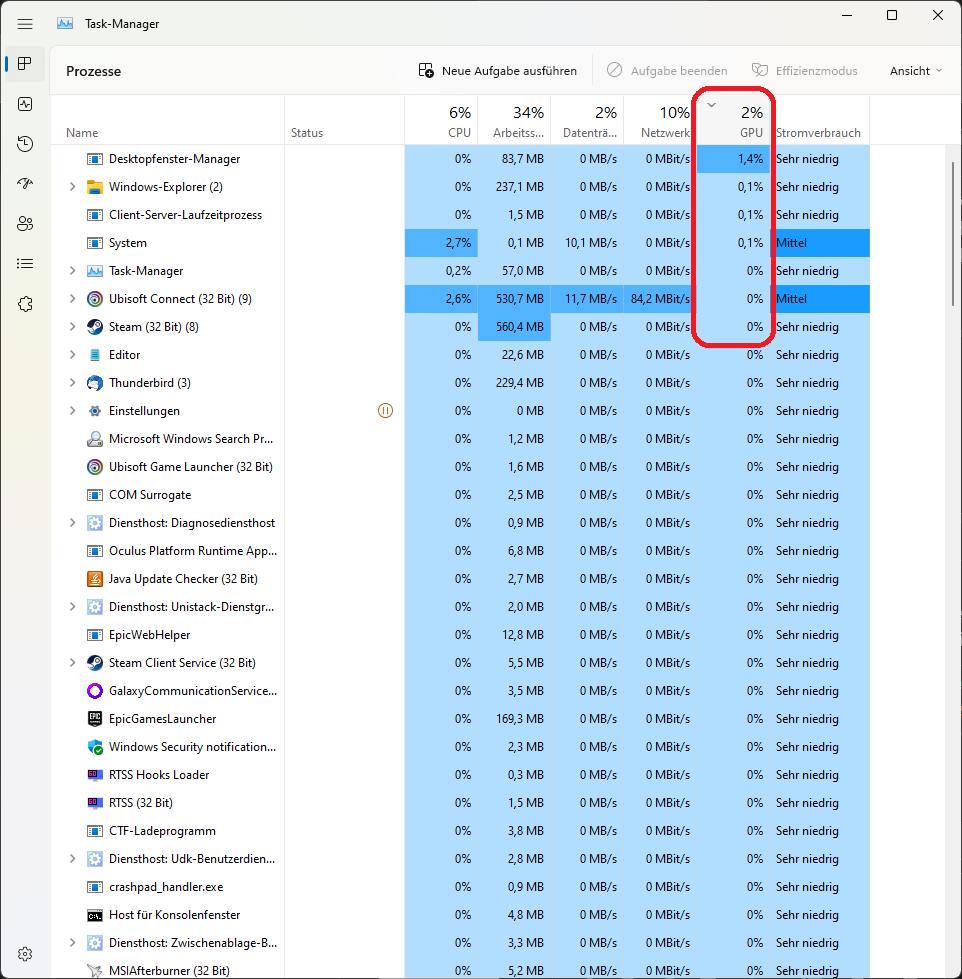Viewport: 962px width, 979px height.
Task: Sort by the GPU column header
Action: tap(734, 121)
